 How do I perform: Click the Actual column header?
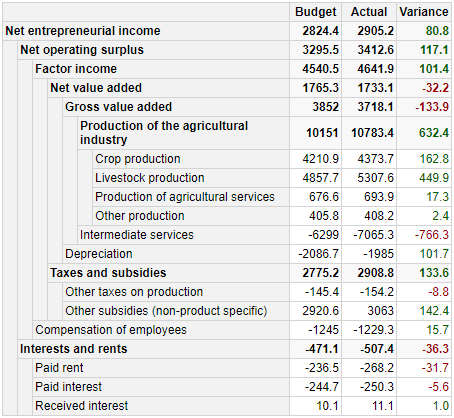coord(369,12)
